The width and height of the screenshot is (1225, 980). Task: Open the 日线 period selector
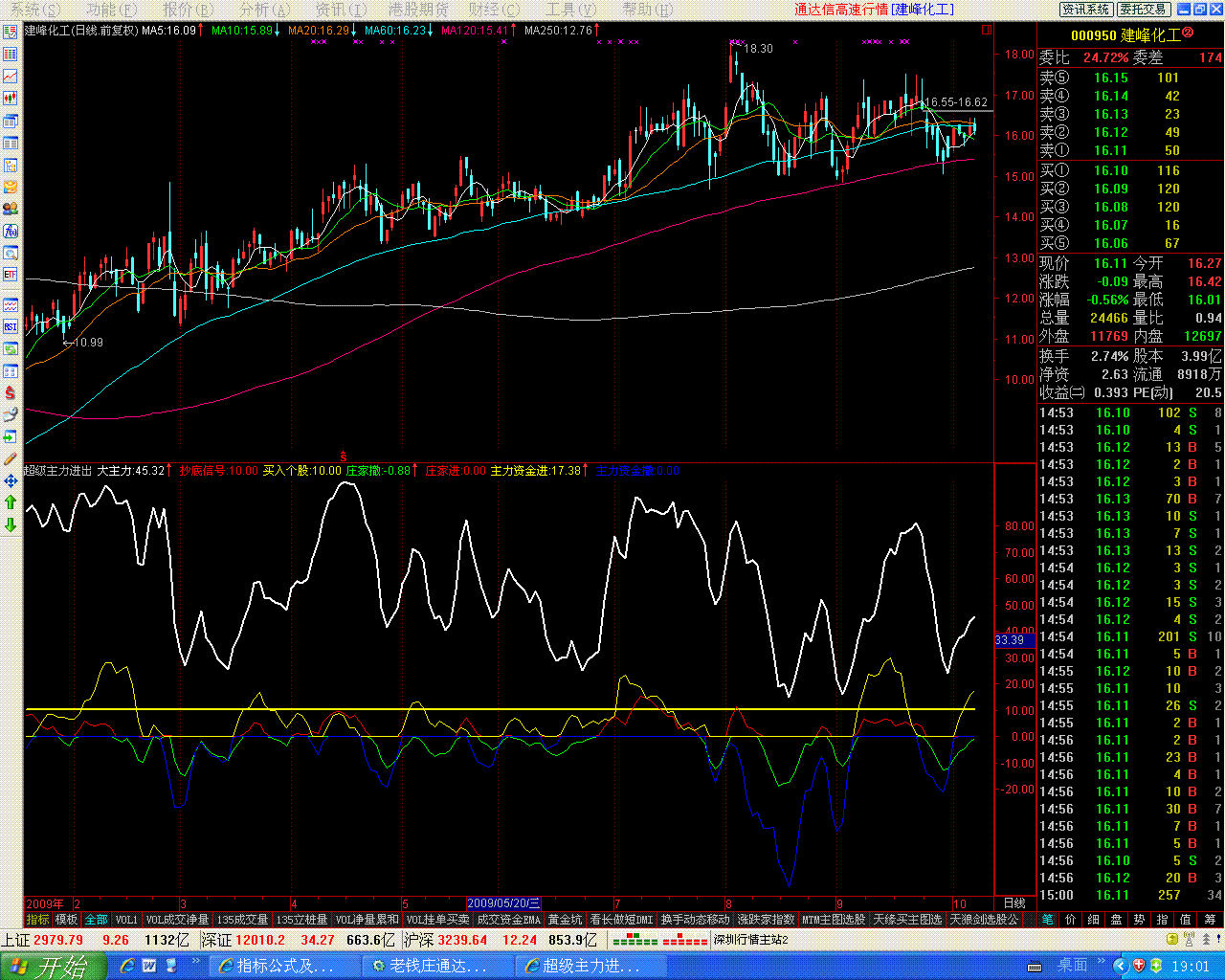(1013, 903)
